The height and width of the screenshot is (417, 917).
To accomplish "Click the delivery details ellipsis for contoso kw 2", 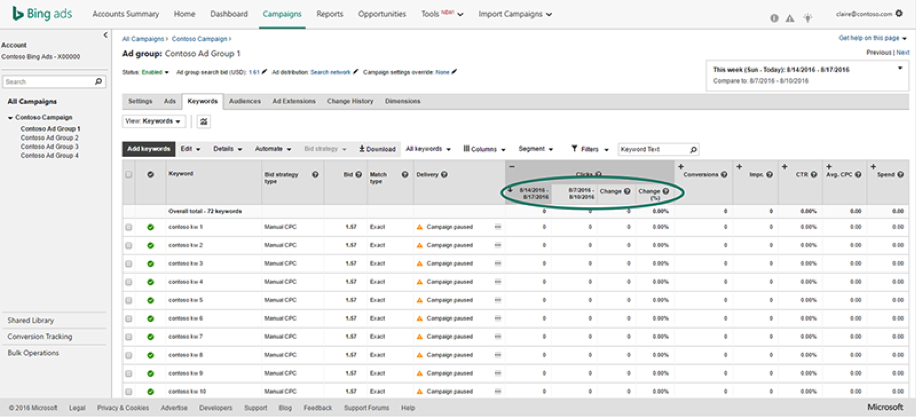I will [498, 245].
